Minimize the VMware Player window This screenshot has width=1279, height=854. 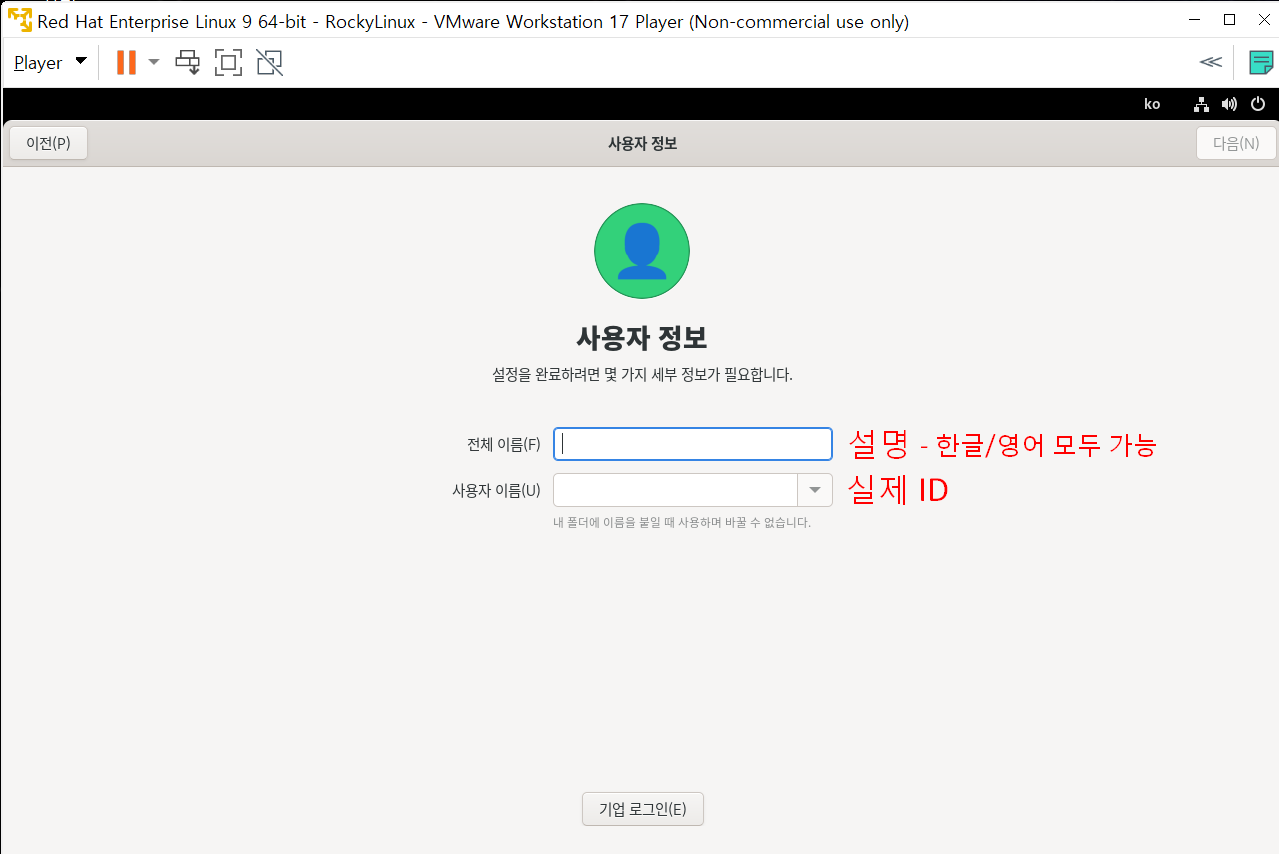[1193, 20]
